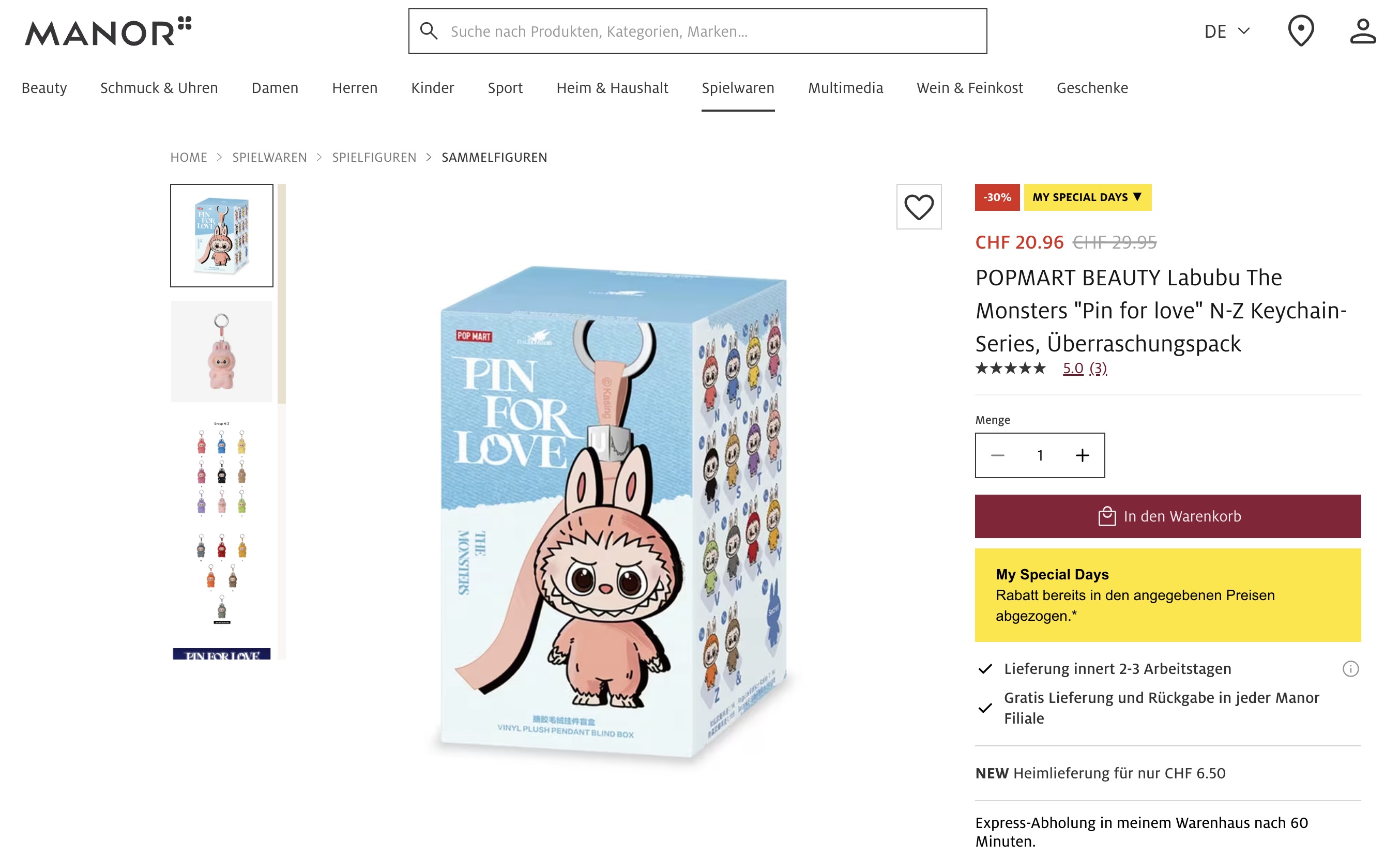
Task: Open the Multimedia menu category
Action: [x=845, y=88]
